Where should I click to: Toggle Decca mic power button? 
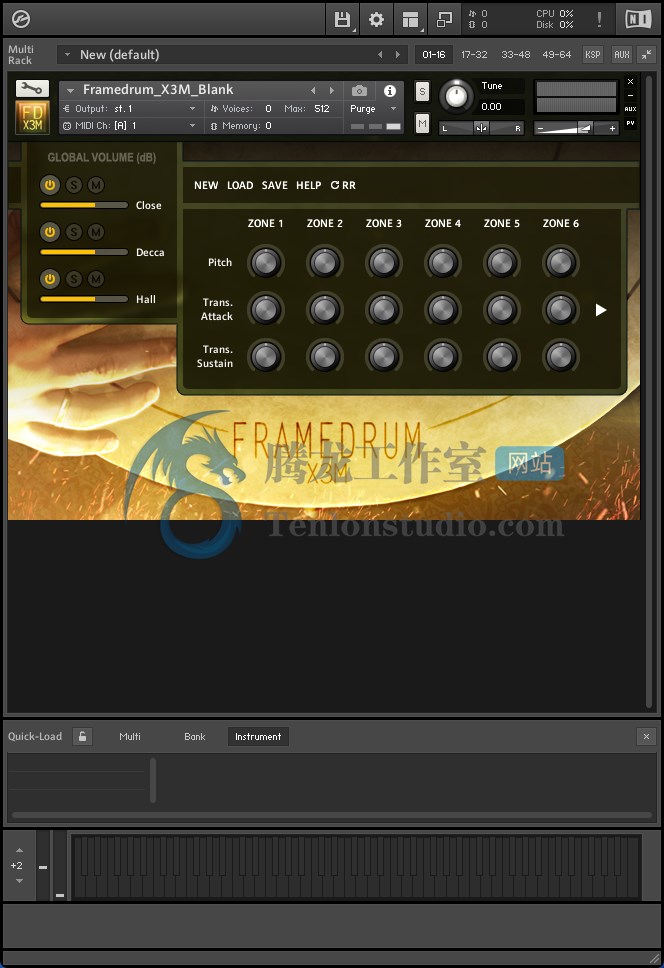(50, 232)
